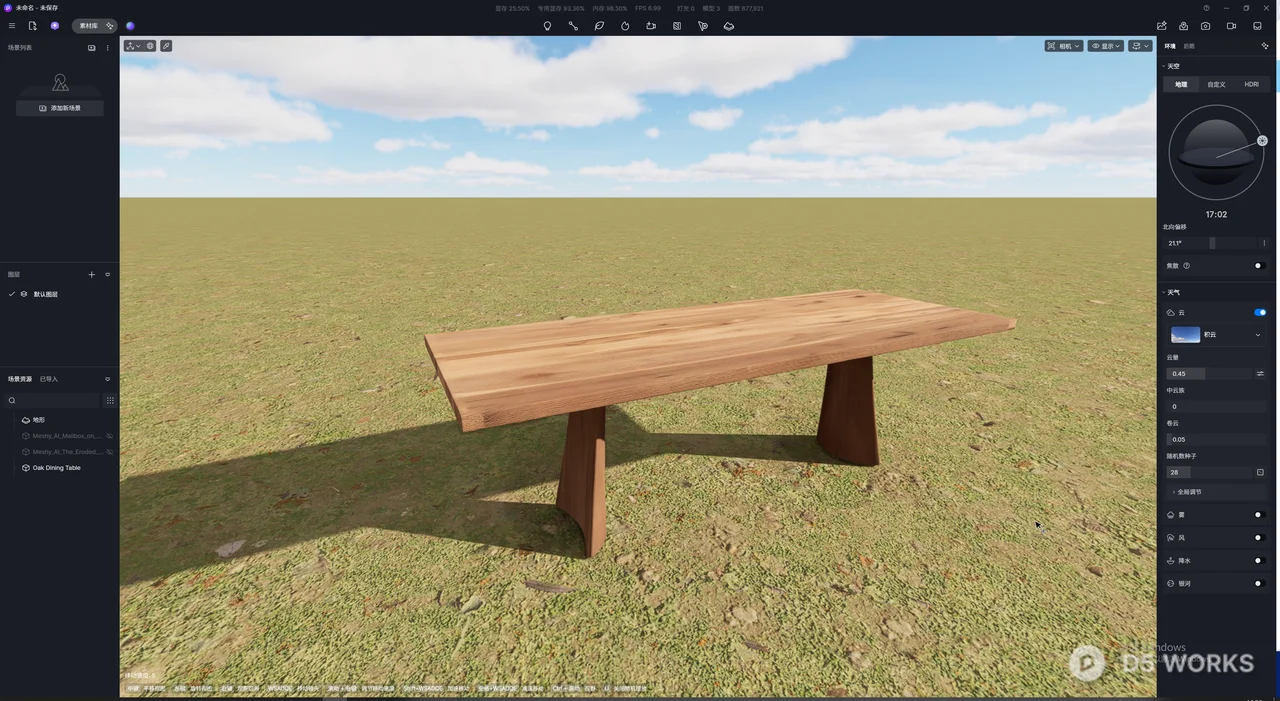1280x701 pixels.
Task: Toggle visibility of Meshy_AI_Mailbox item
Action: (110, 436)
